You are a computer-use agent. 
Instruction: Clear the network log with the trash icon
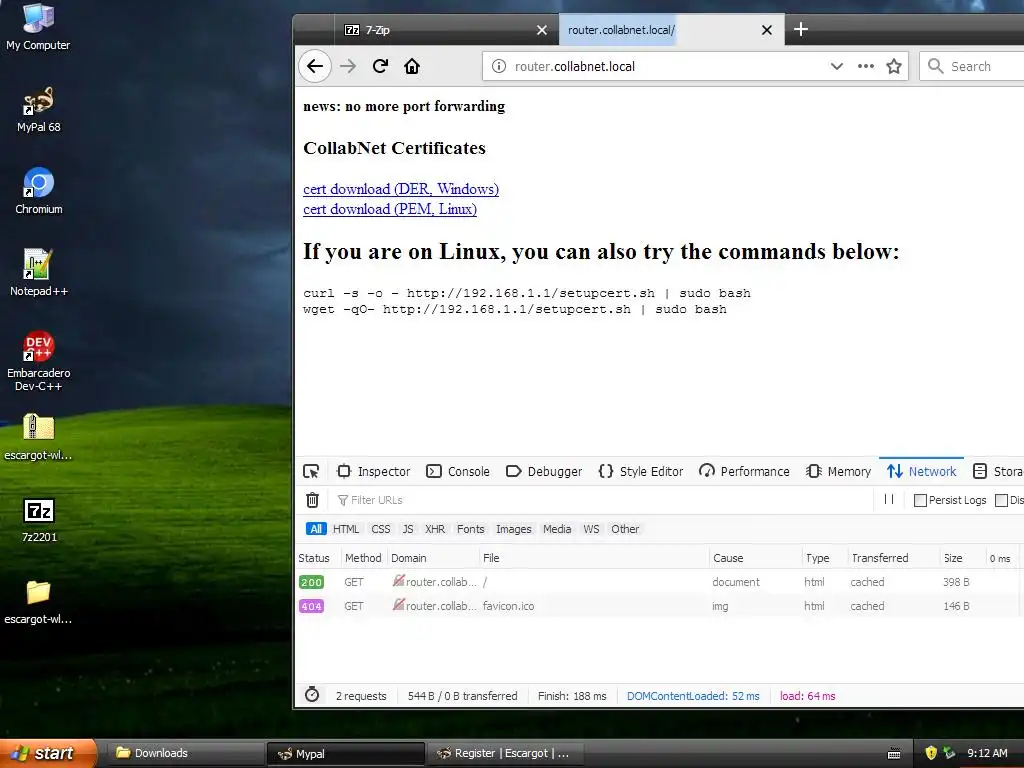click(312, 500)
